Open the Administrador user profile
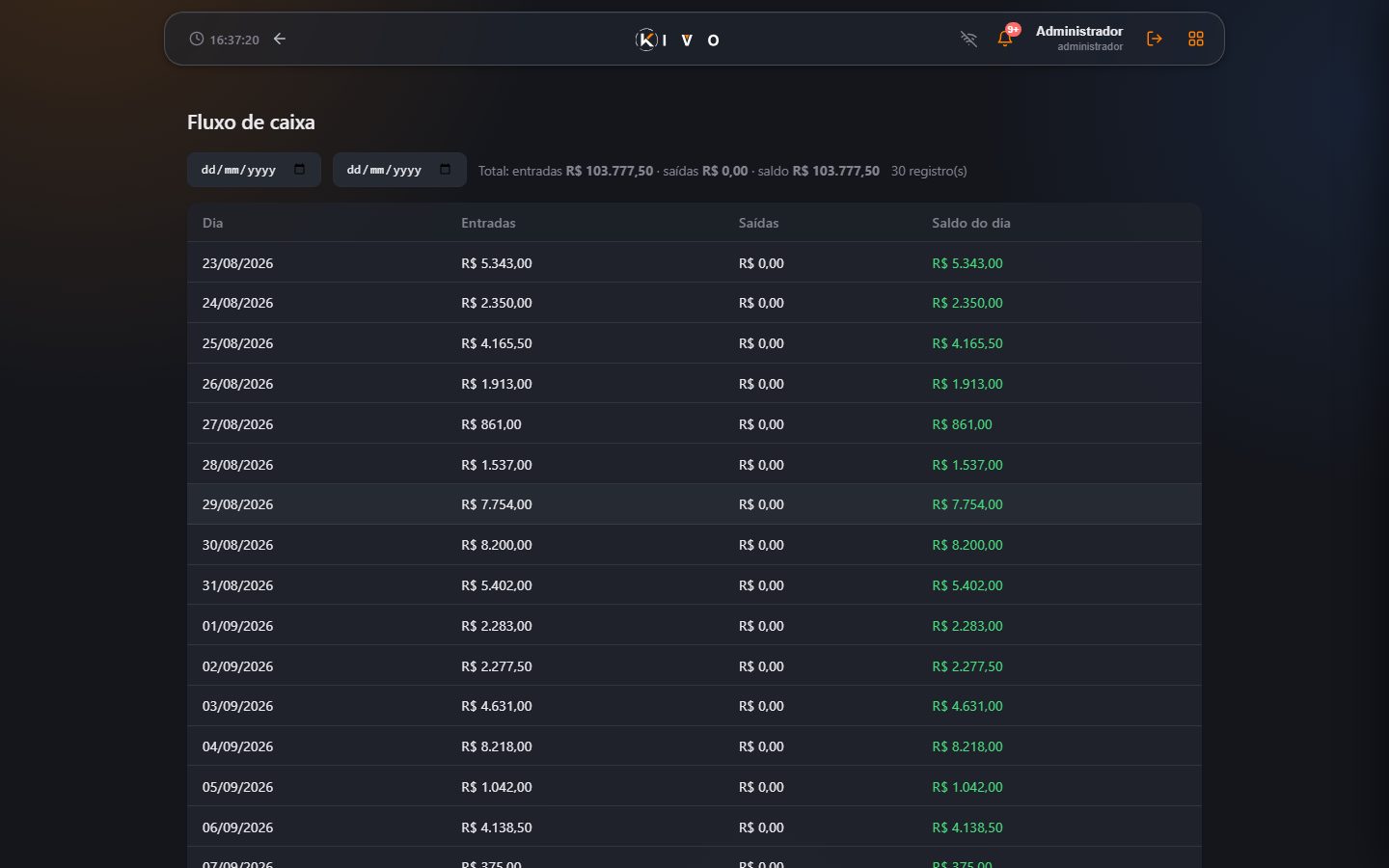This screenshot has height=868, width=1389. click(x=1078, y=38)
